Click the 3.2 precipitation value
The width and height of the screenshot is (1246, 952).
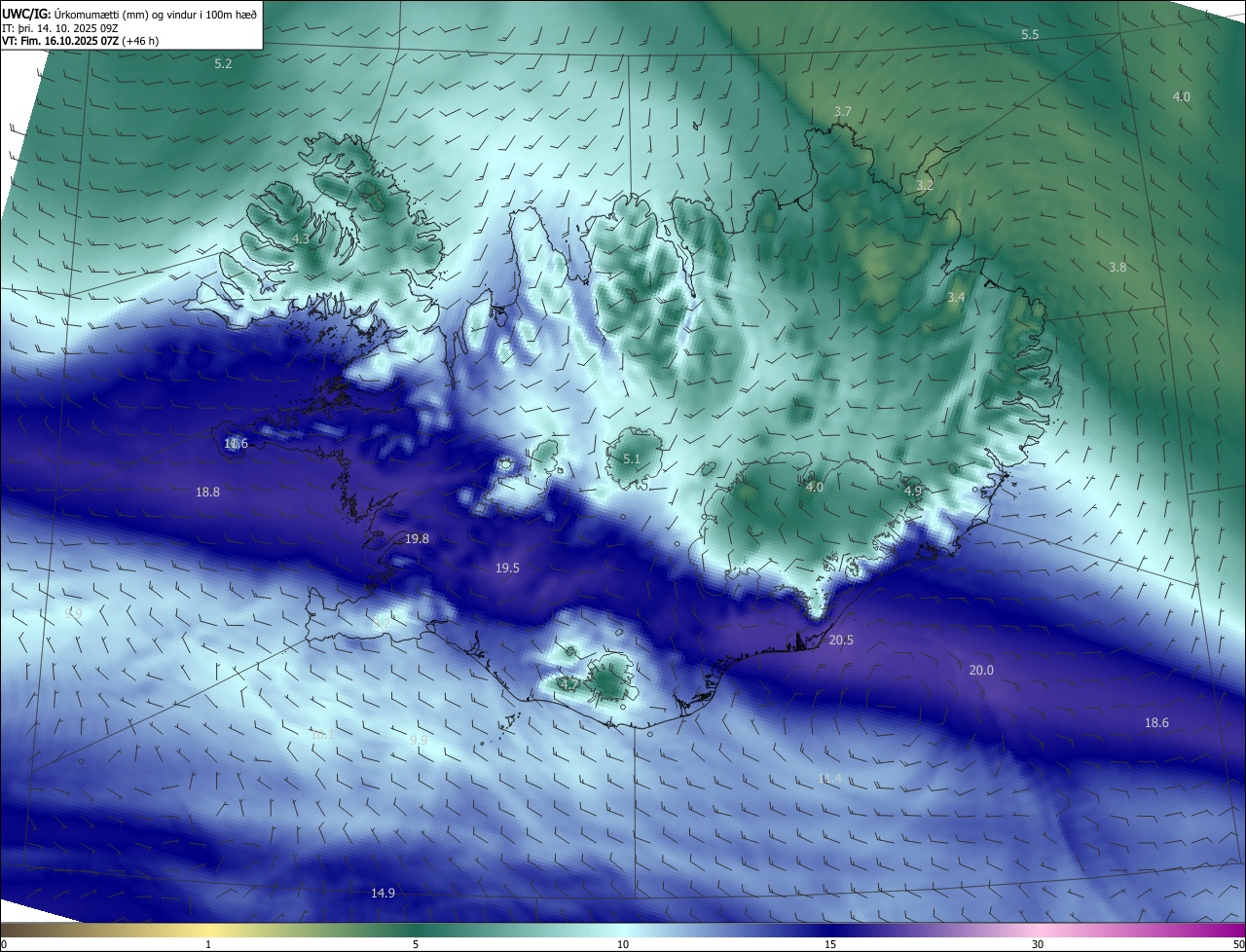click(925, 185)
